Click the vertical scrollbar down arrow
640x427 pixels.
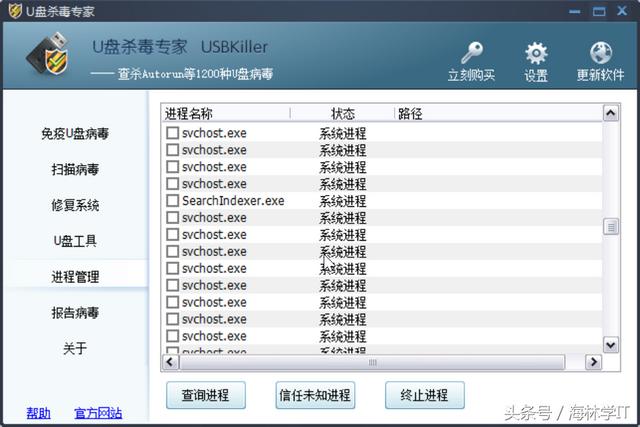tap(611, 345)
